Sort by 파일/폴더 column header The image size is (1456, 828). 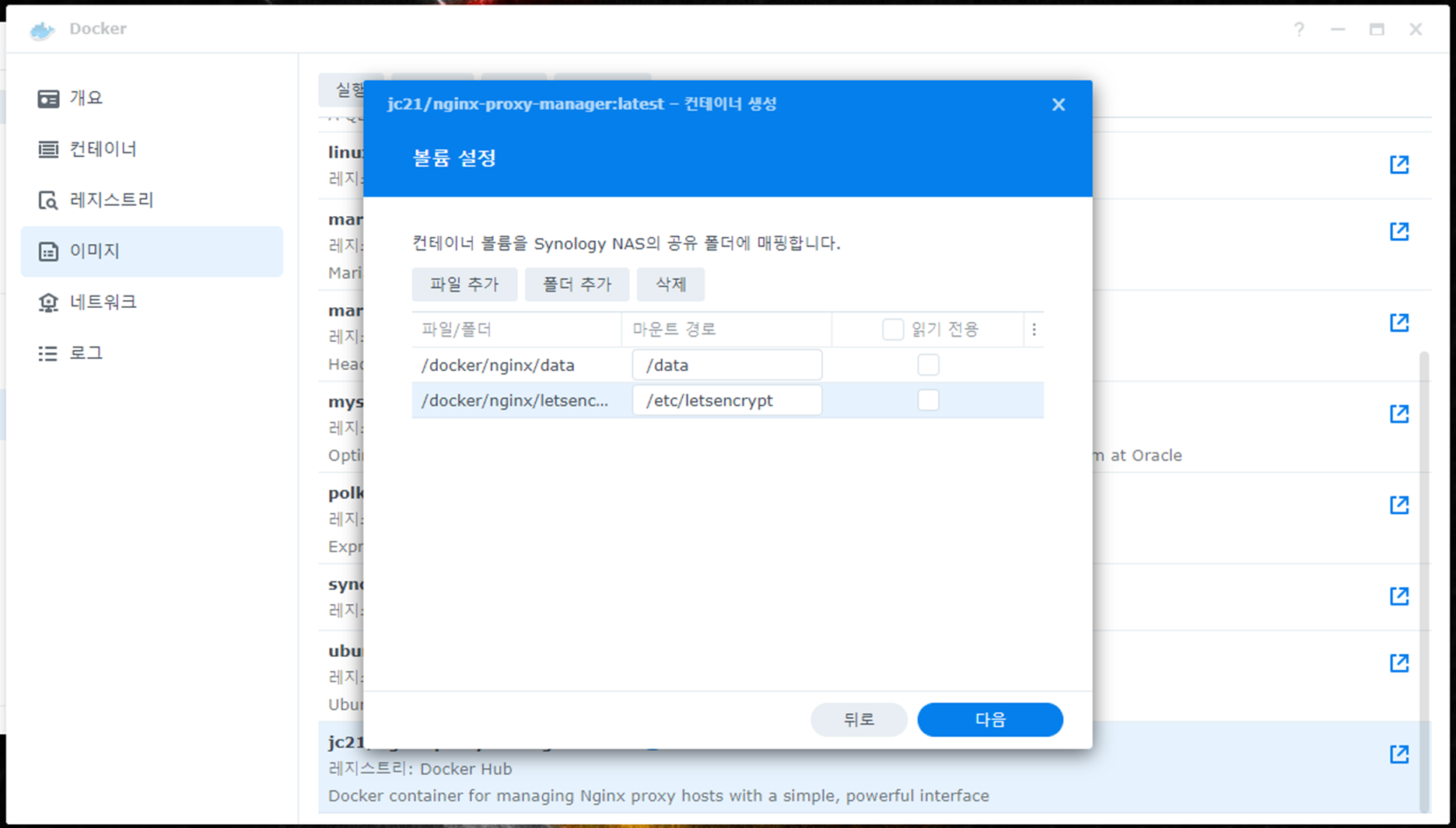click(x=516, y=330)
